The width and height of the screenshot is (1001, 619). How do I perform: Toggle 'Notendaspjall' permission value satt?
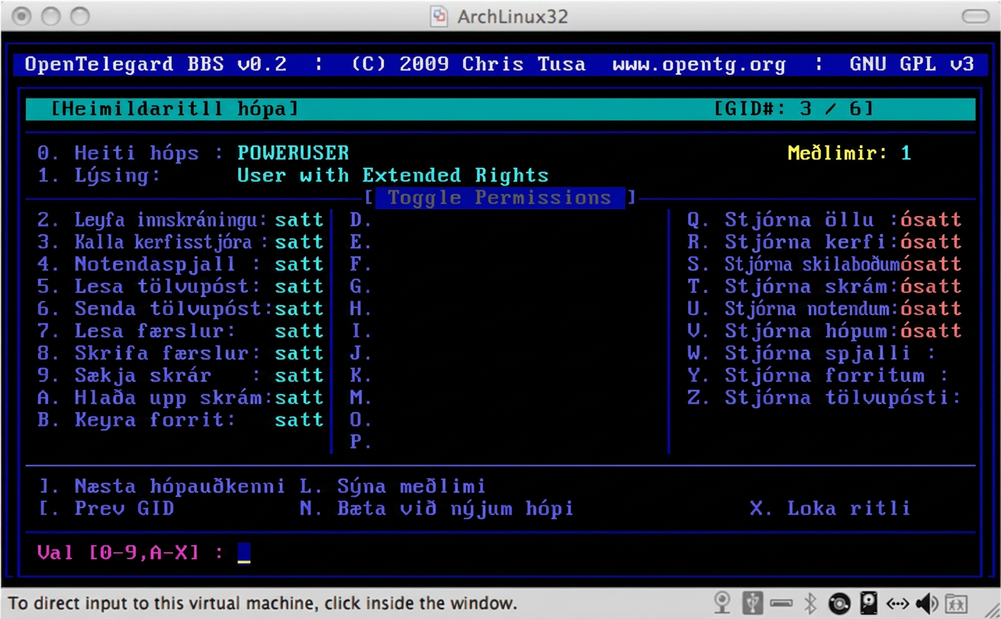click(x=299, y=264)
